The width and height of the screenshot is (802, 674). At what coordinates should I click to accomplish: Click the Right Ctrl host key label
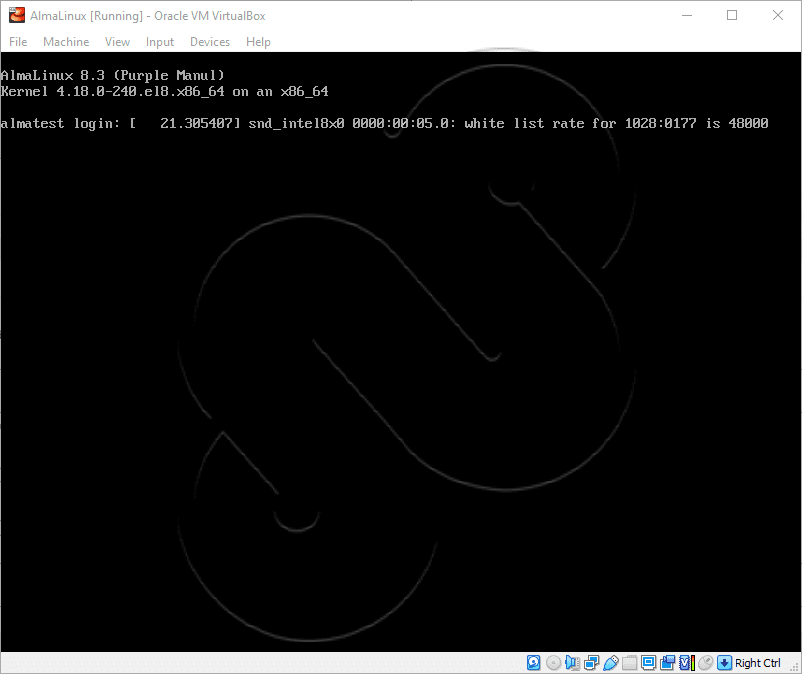(x=758, y=663)
